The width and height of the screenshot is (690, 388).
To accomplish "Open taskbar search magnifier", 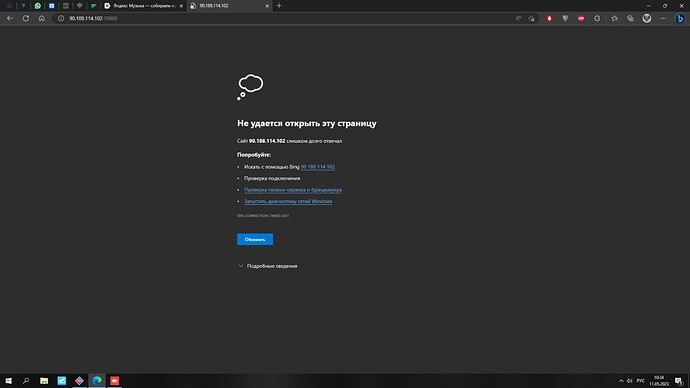I will click(x=26, y=381).
